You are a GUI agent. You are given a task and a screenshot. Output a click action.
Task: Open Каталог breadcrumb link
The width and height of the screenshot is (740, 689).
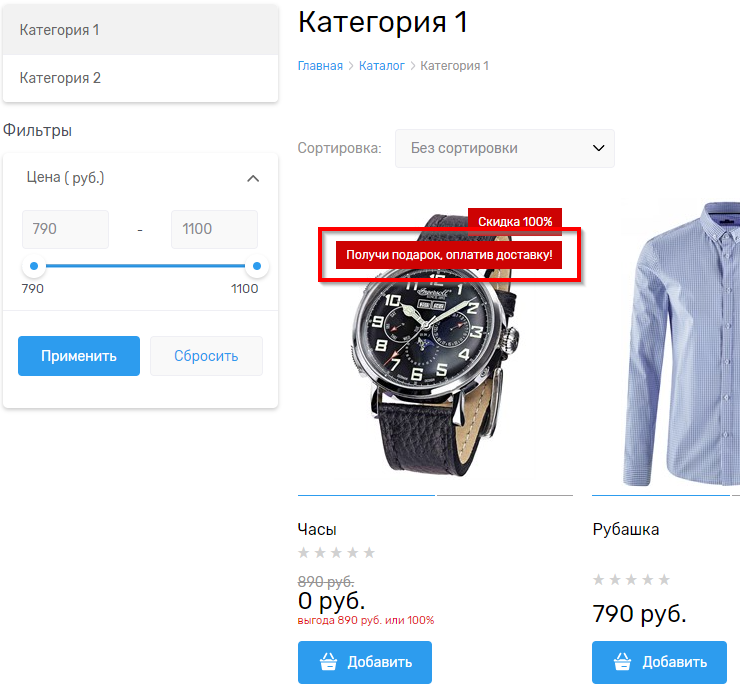pos(382,66)
